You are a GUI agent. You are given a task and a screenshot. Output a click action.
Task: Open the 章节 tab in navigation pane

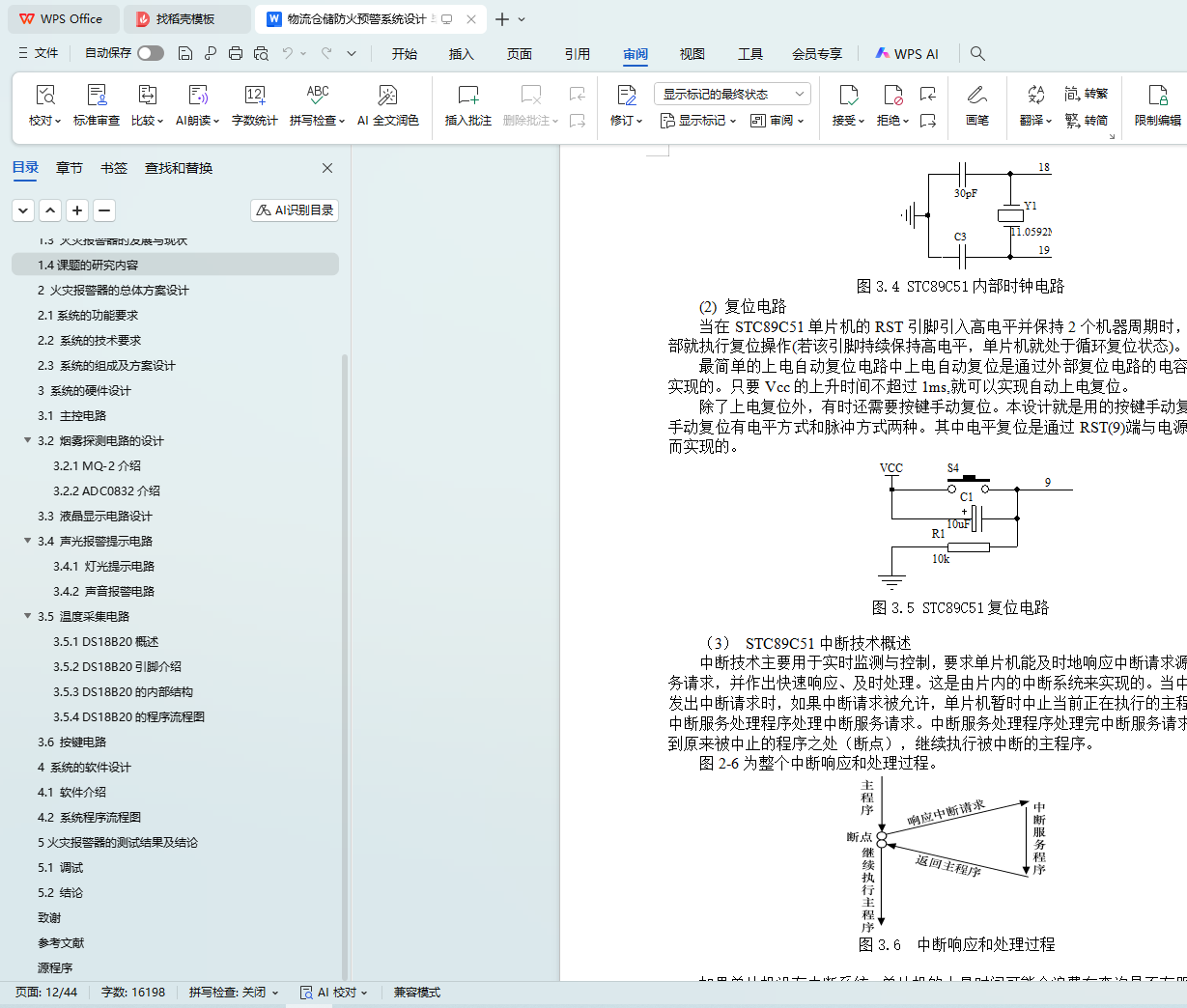pyautogui.click(x=70, y=168)
